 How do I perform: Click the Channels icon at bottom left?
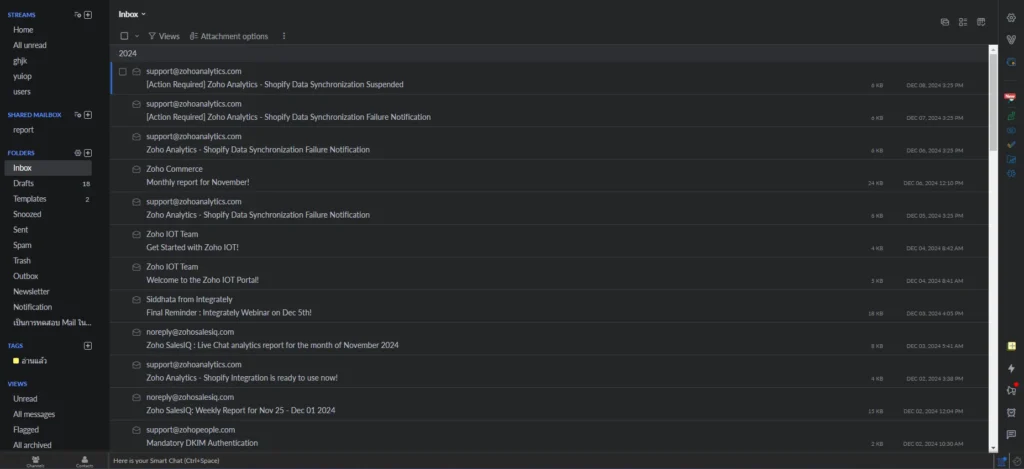(x=35, y=461)
